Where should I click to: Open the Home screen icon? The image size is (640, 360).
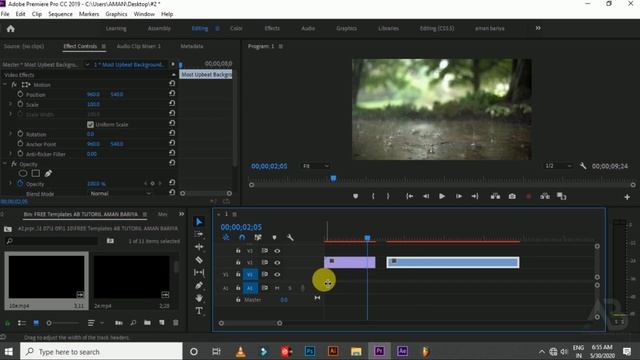click(x=11, y=29)
